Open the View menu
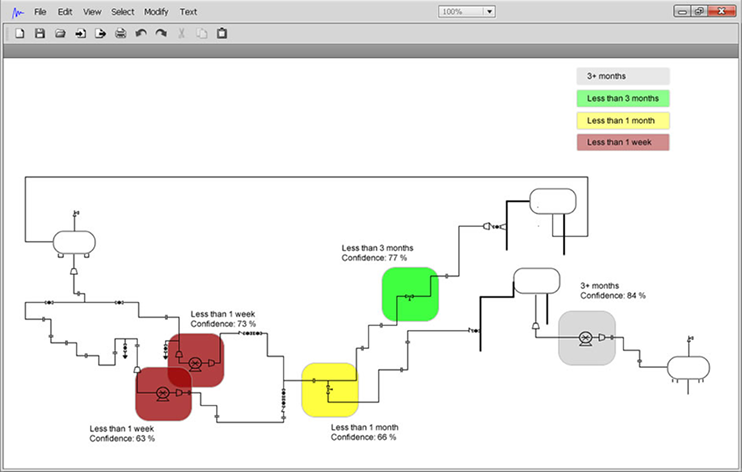The width and height of the screenshot is (742, 472). [92, 12]
